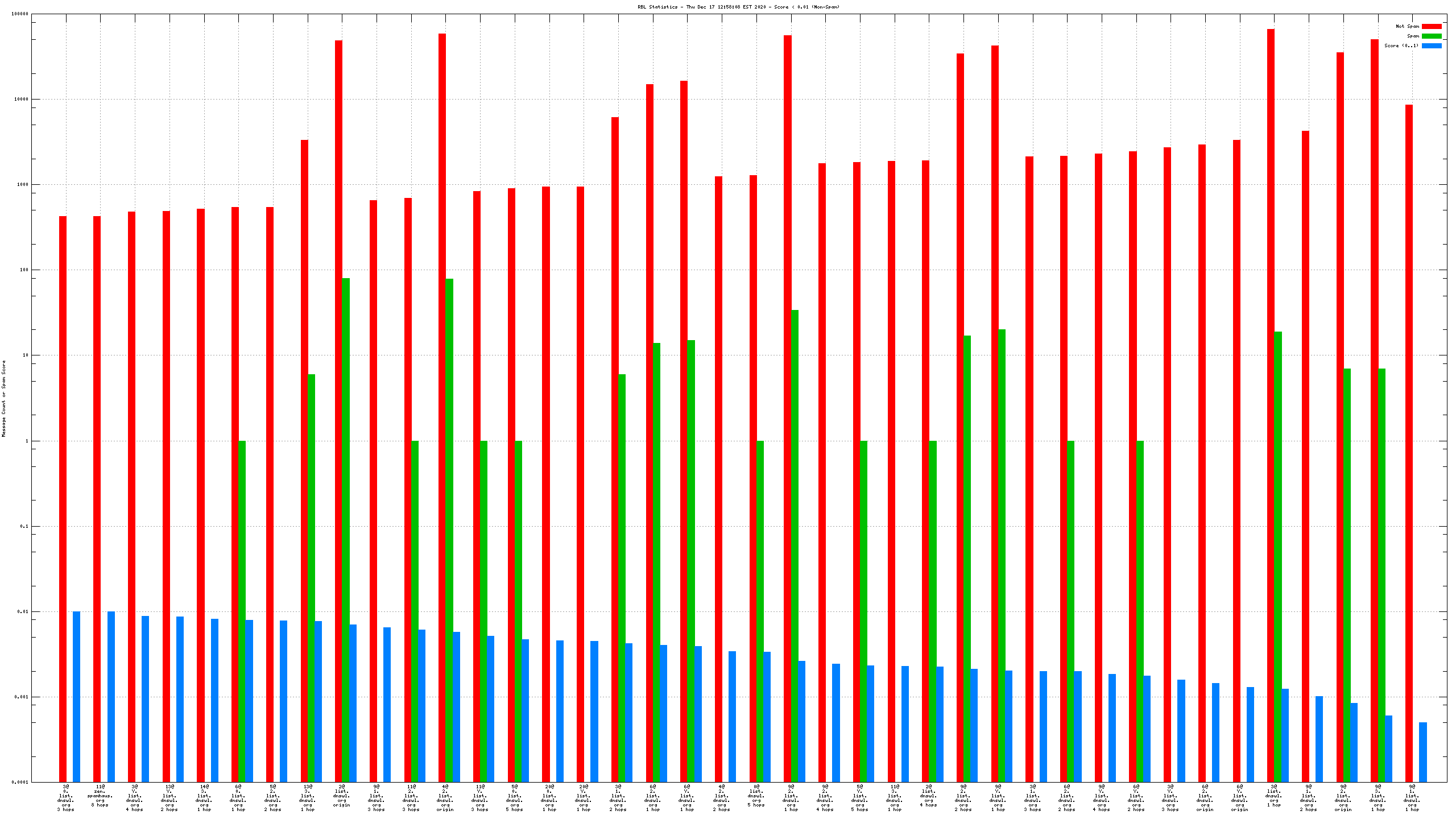Click the blue score bar above zen.spamhaus.org
The width and height of the screenshot is (1456, 819).
(111, 696)
